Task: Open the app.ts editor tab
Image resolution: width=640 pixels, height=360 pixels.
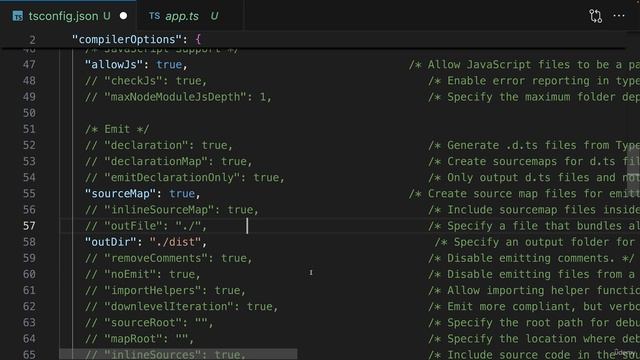Action: click(190, 16)
